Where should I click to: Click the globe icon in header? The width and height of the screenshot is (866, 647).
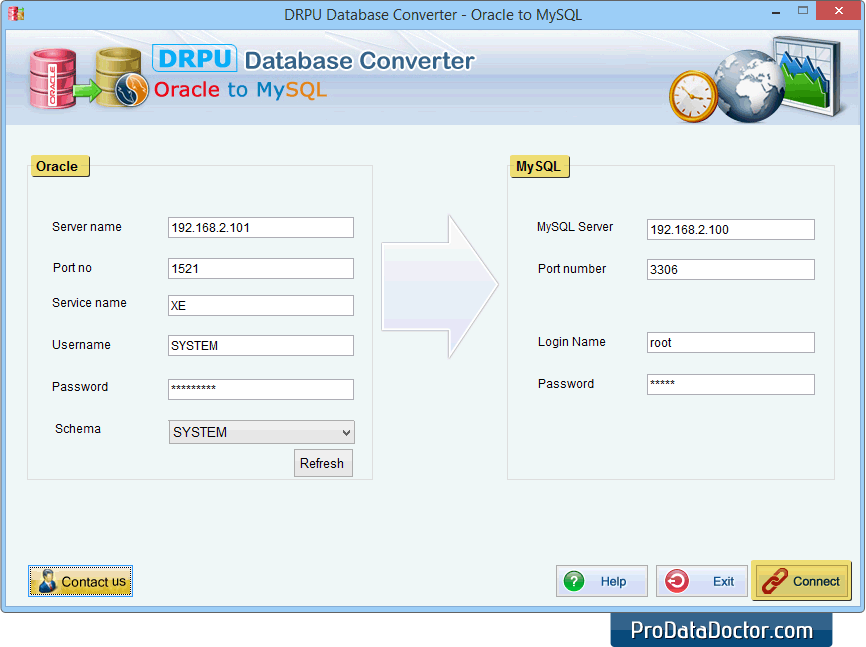(749, 86)
